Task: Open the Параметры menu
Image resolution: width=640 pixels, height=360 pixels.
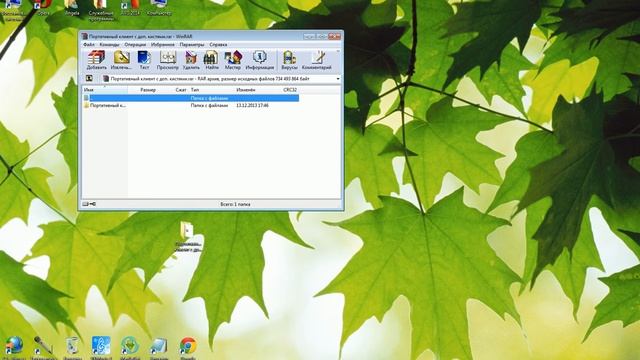Action: [191, 44]
